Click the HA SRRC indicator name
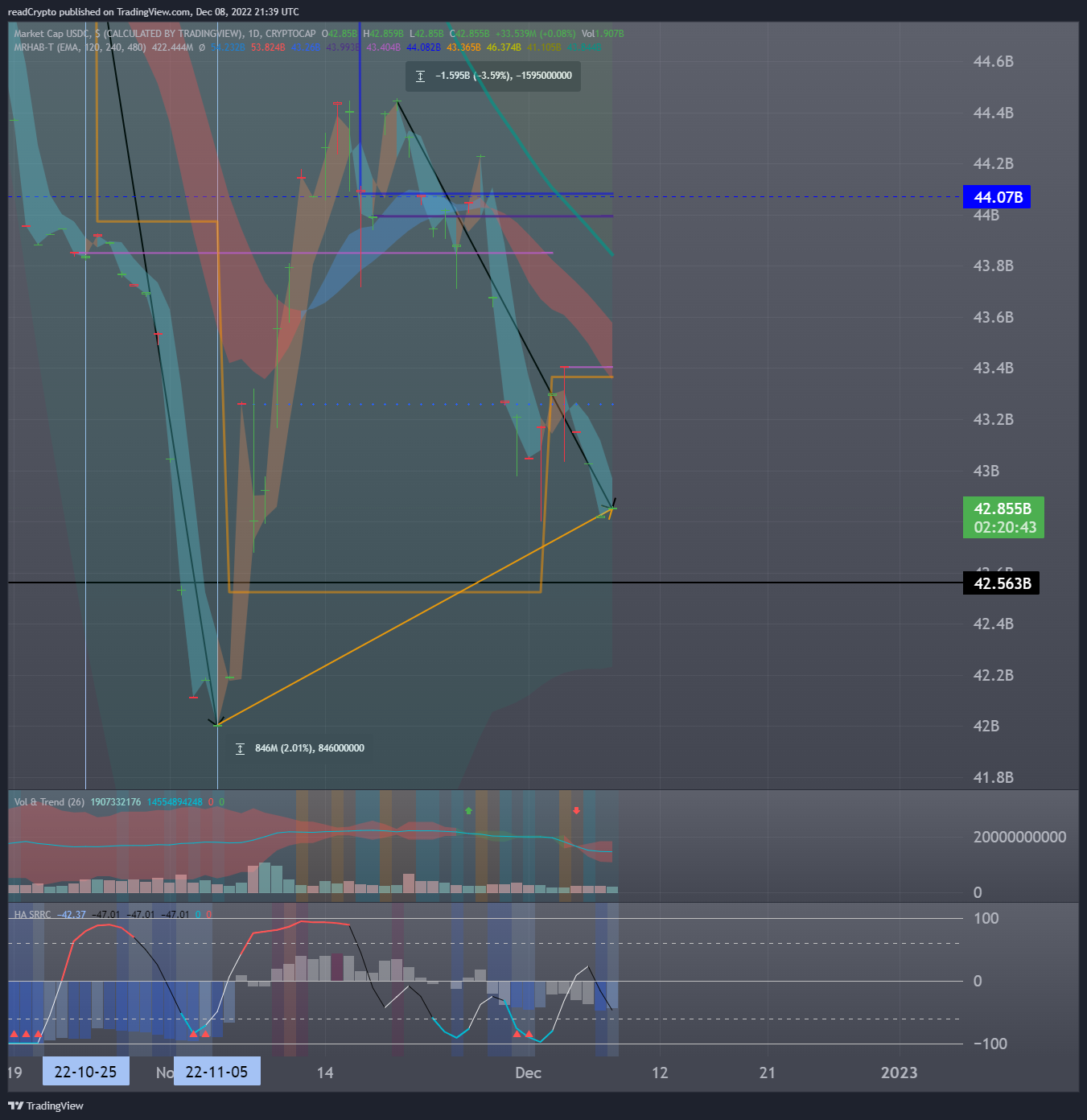Screen dimensions: 1087x1120 coord(32,915)
